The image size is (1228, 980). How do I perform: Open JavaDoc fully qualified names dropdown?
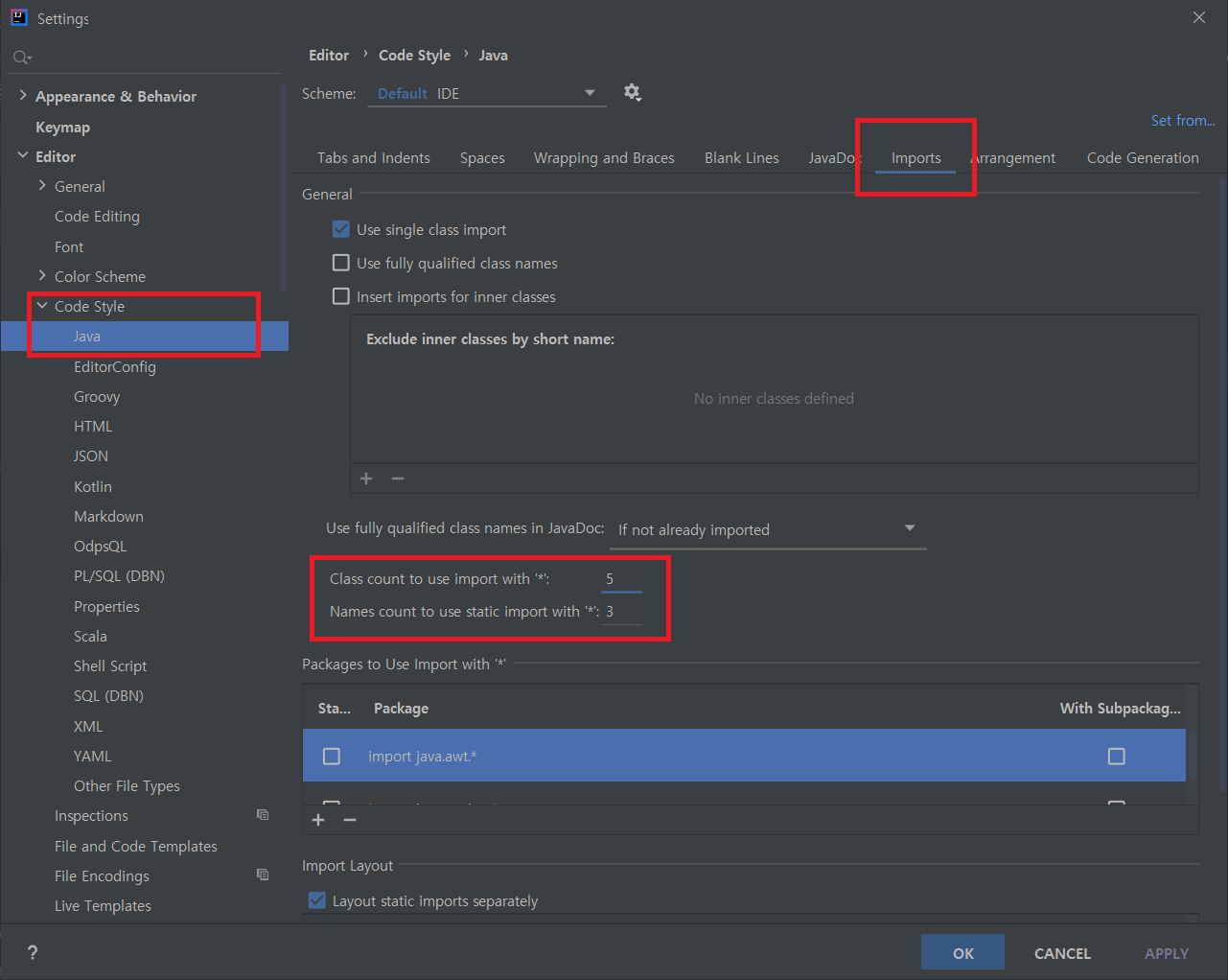[768, 529]
